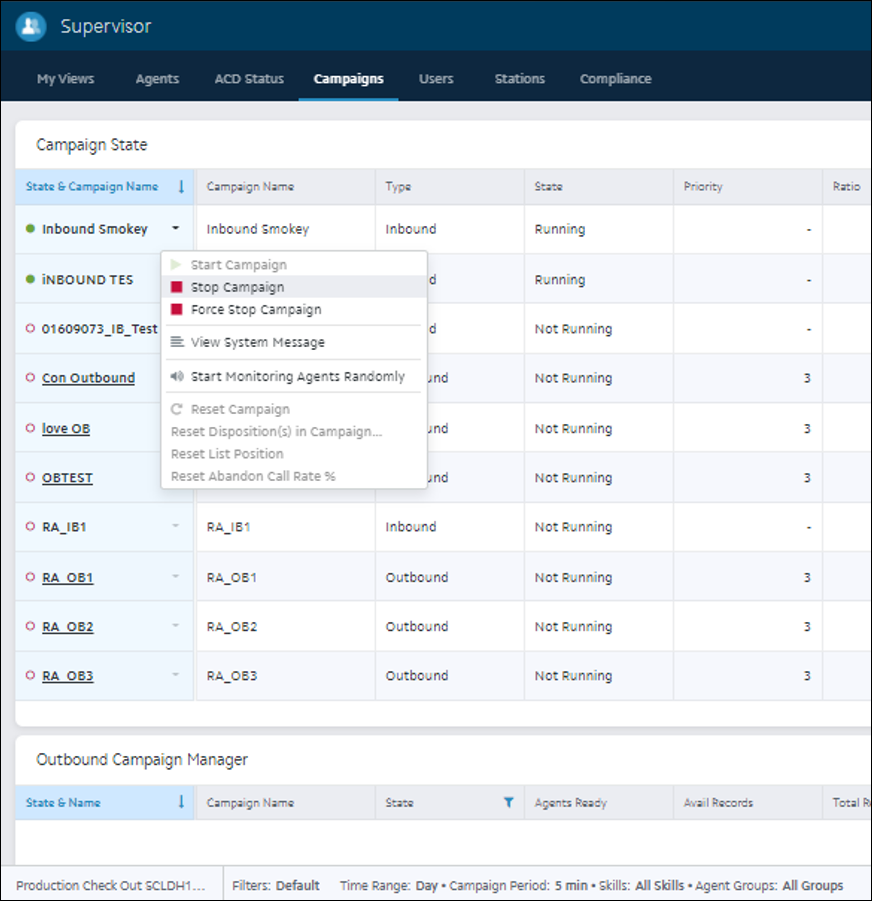
Task: Open the Con Outbound campaign link
Action: tap(88, 378)
